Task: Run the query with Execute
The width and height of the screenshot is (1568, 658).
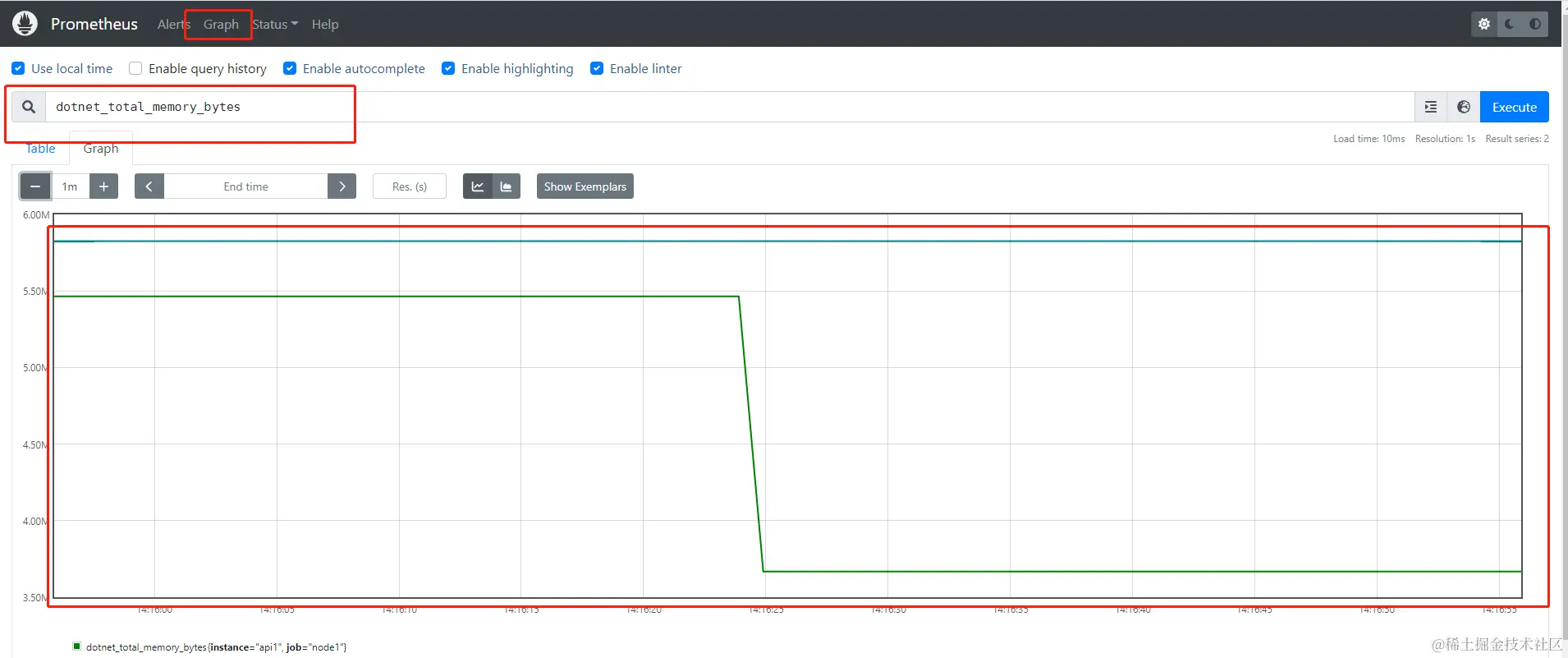Action: click(1515, 107)
